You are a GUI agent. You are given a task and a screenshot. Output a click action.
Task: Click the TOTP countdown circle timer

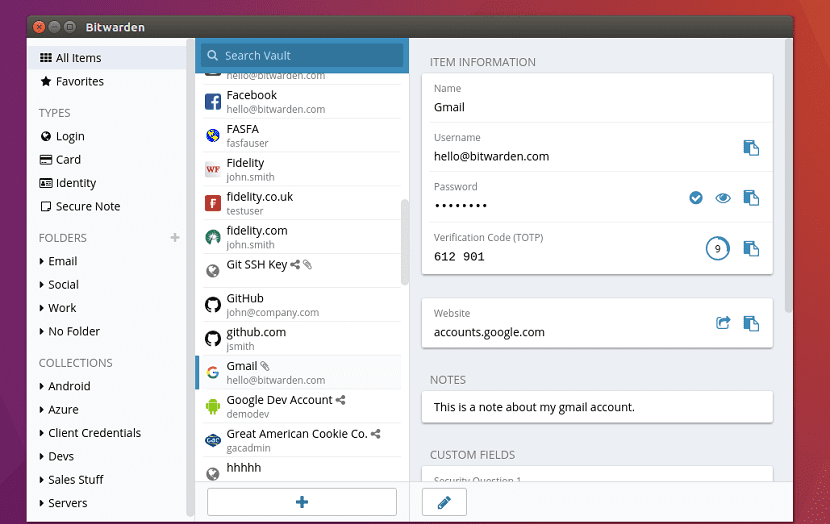coord(717,248)
